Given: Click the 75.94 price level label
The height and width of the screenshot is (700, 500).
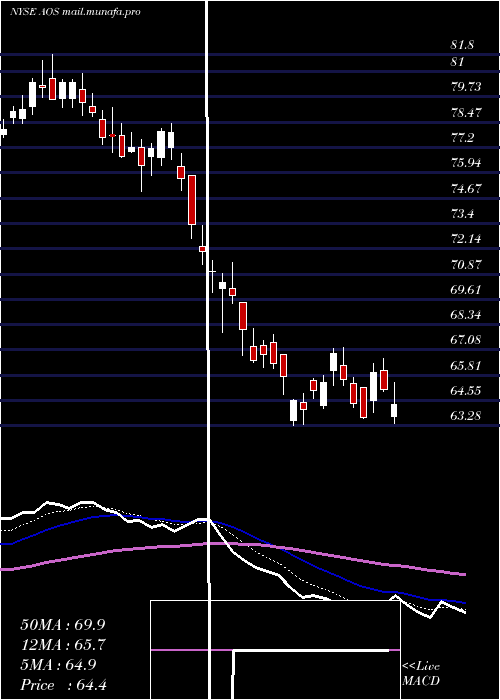Looking at the screenshot, I should 466,163.
